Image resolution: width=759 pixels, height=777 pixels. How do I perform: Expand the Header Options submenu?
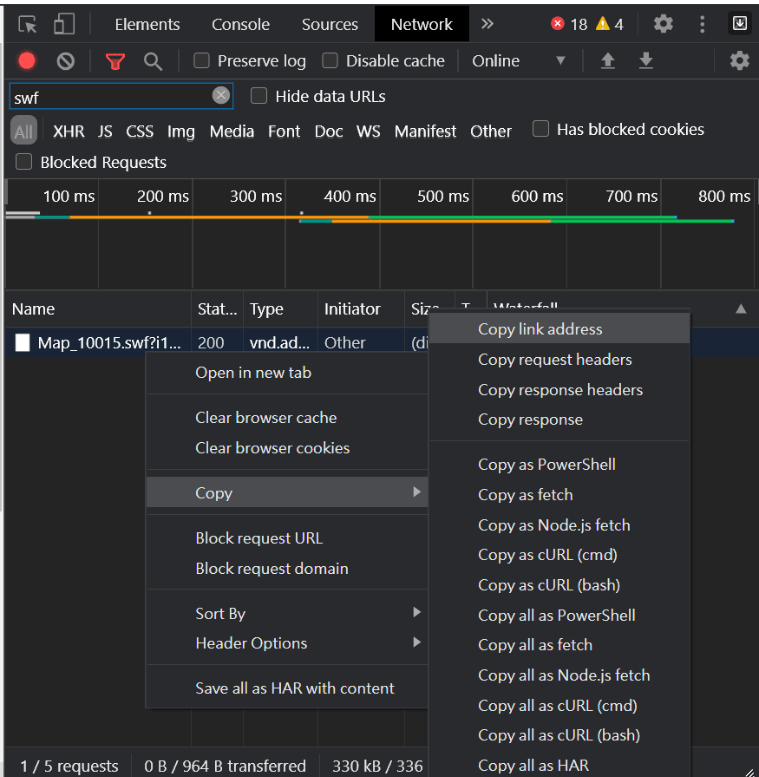tap(287, 643)
